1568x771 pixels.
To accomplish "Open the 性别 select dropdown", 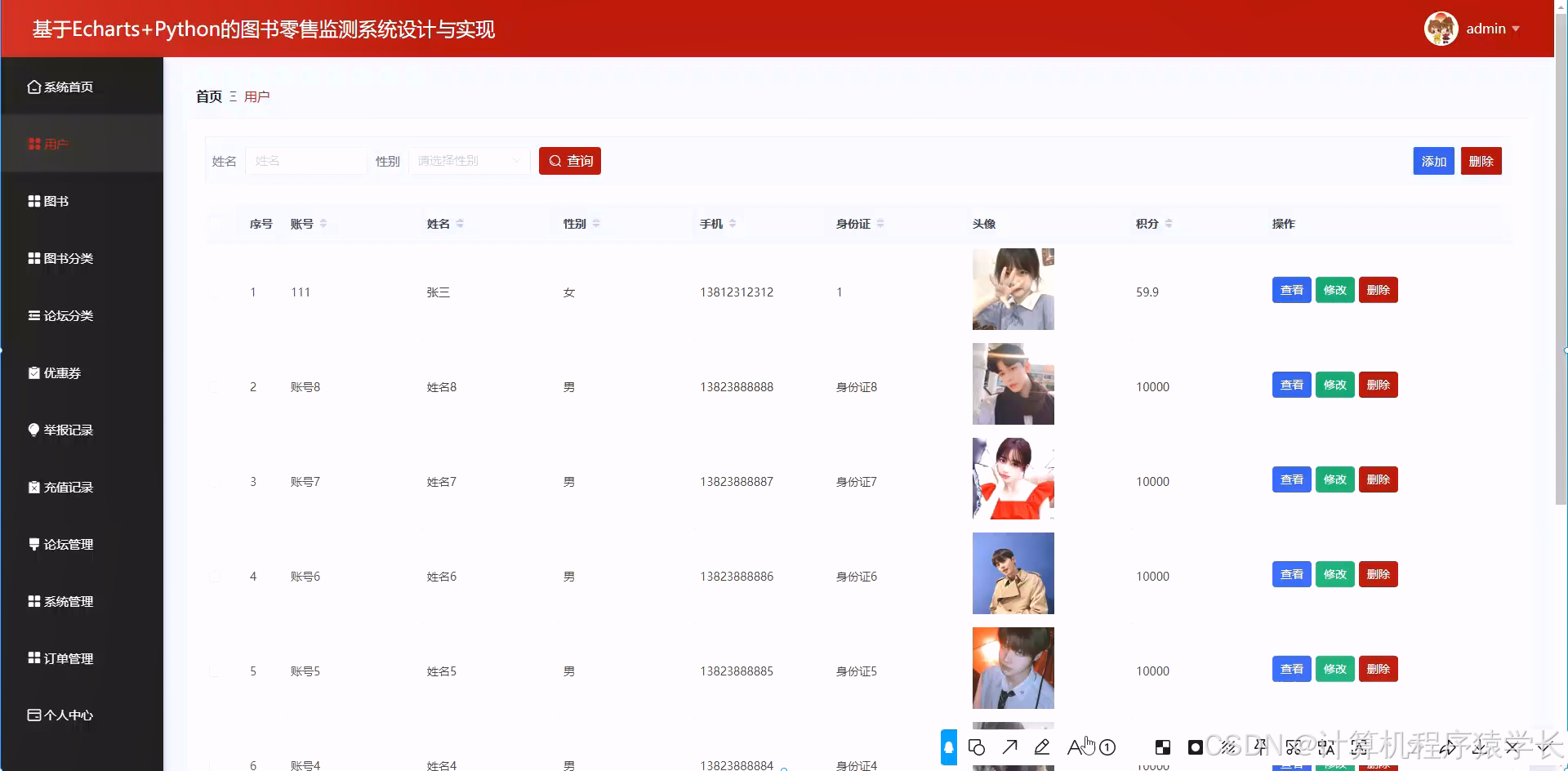I will pyautogui.click(x=470, y=161).
